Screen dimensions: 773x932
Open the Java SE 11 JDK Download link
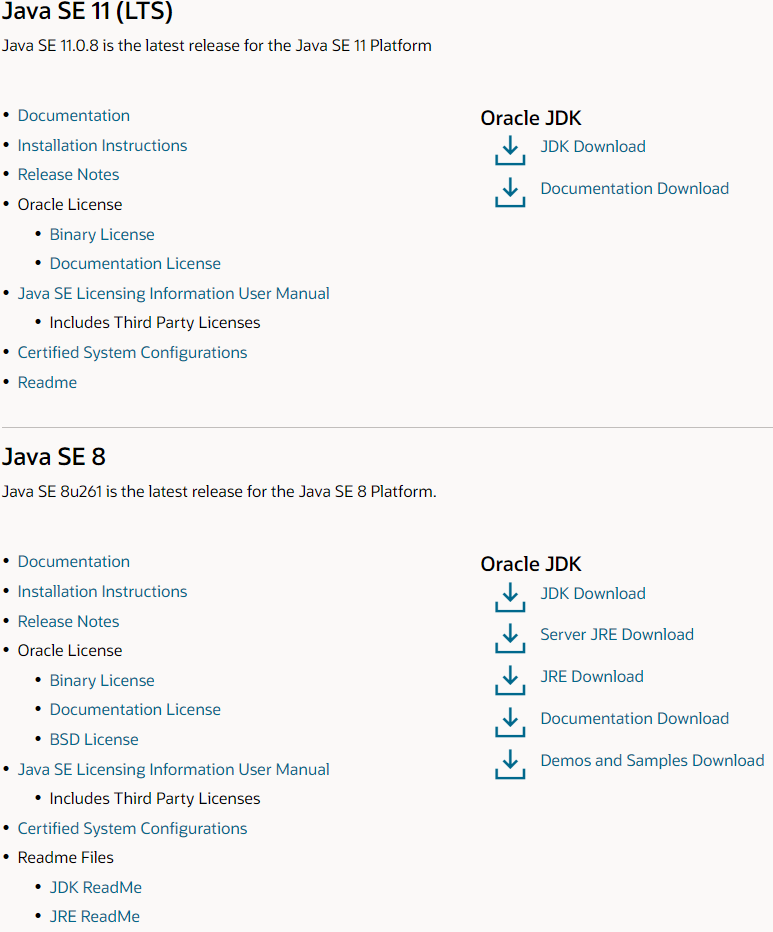593,146
